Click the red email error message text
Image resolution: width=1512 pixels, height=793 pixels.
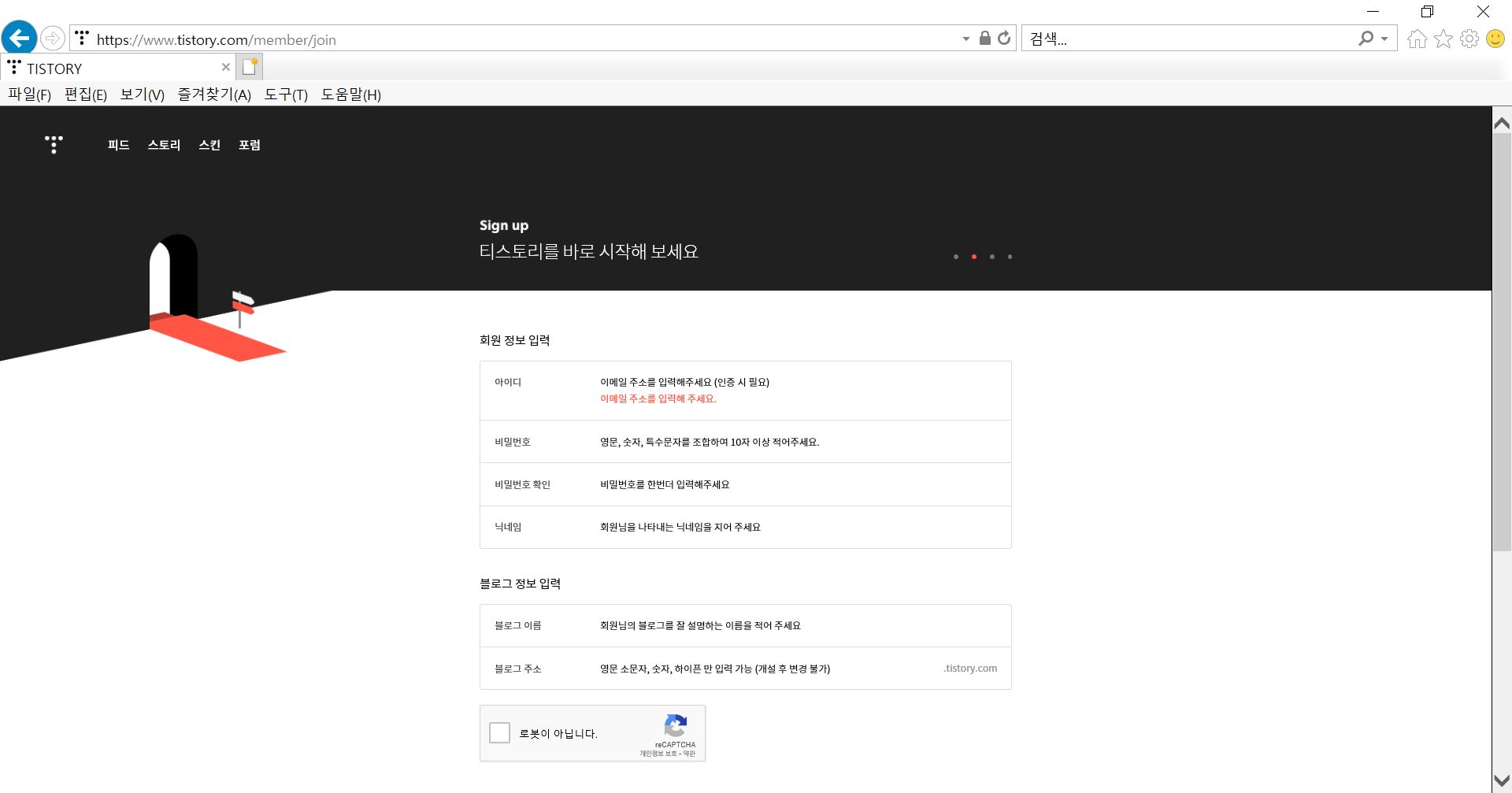pos(658,398)
